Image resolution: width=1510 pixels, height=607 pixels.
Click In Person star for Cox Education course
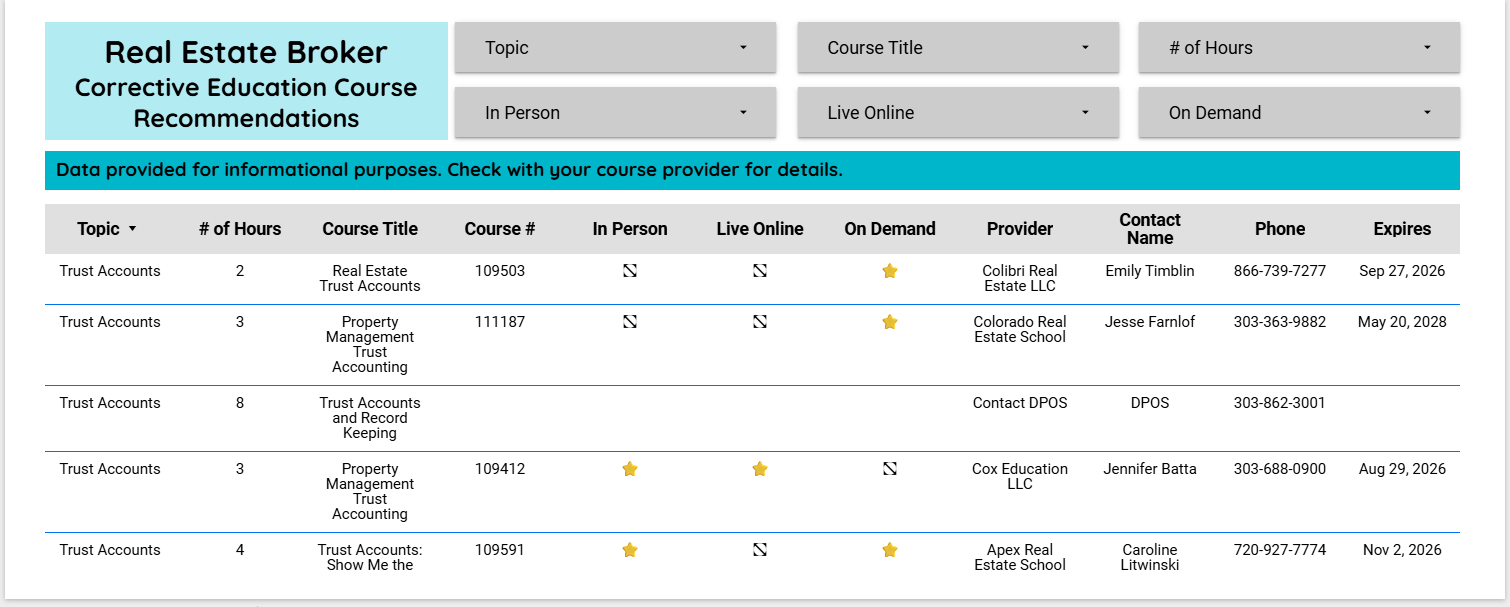click(x=630, y=469)
